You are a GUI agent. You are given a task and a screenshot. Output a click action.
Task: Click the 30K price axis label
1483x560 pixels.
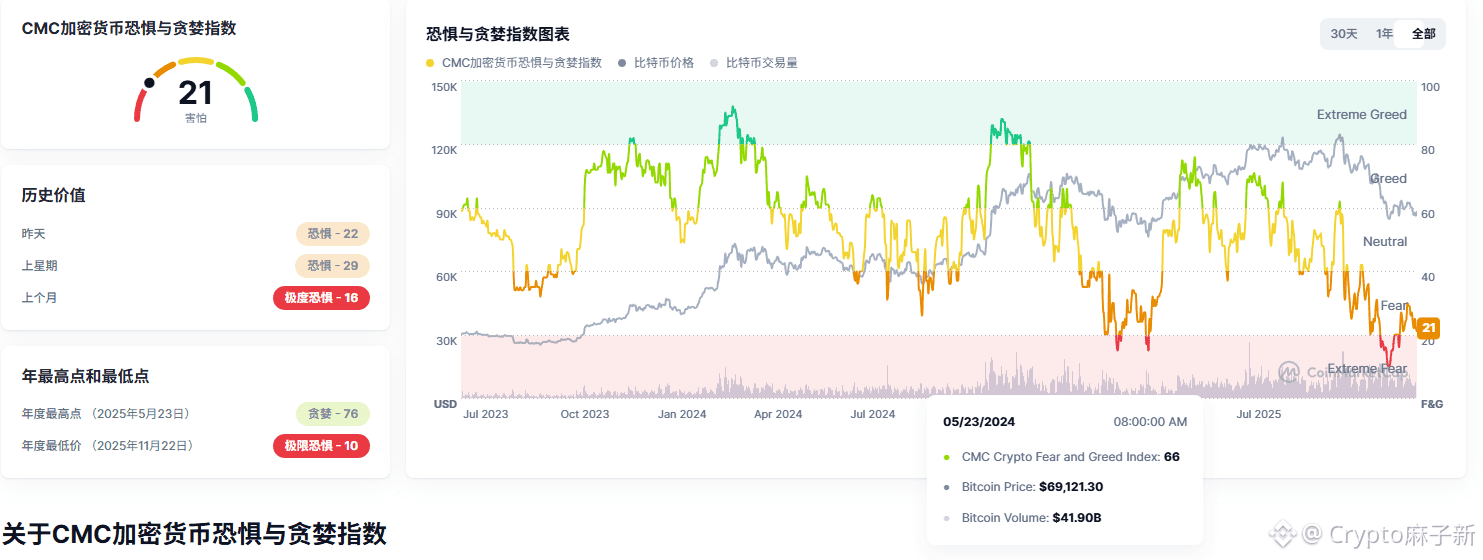(x=446, y=341)
